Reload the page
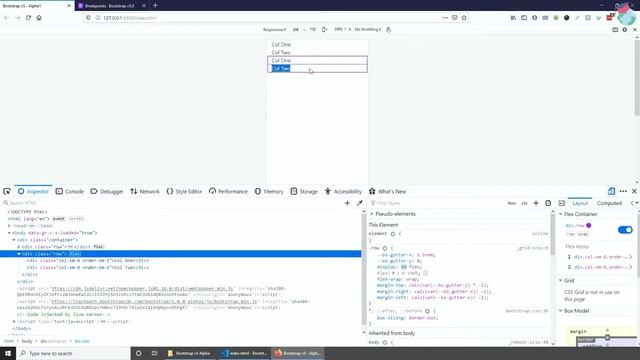This screenshot has height=360, width=640. [x=28, y=18]
